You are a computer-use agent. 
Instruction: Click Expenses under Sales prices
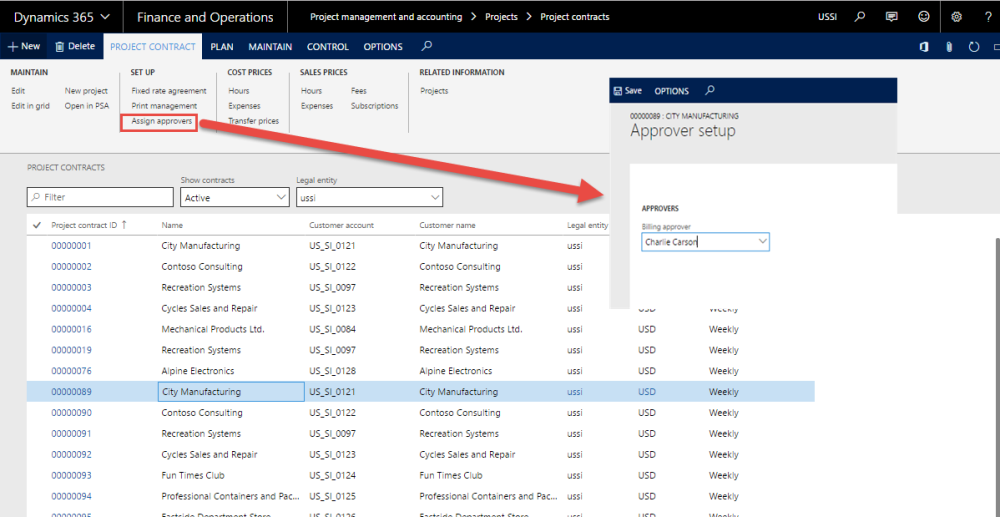[x=317, y=106]
